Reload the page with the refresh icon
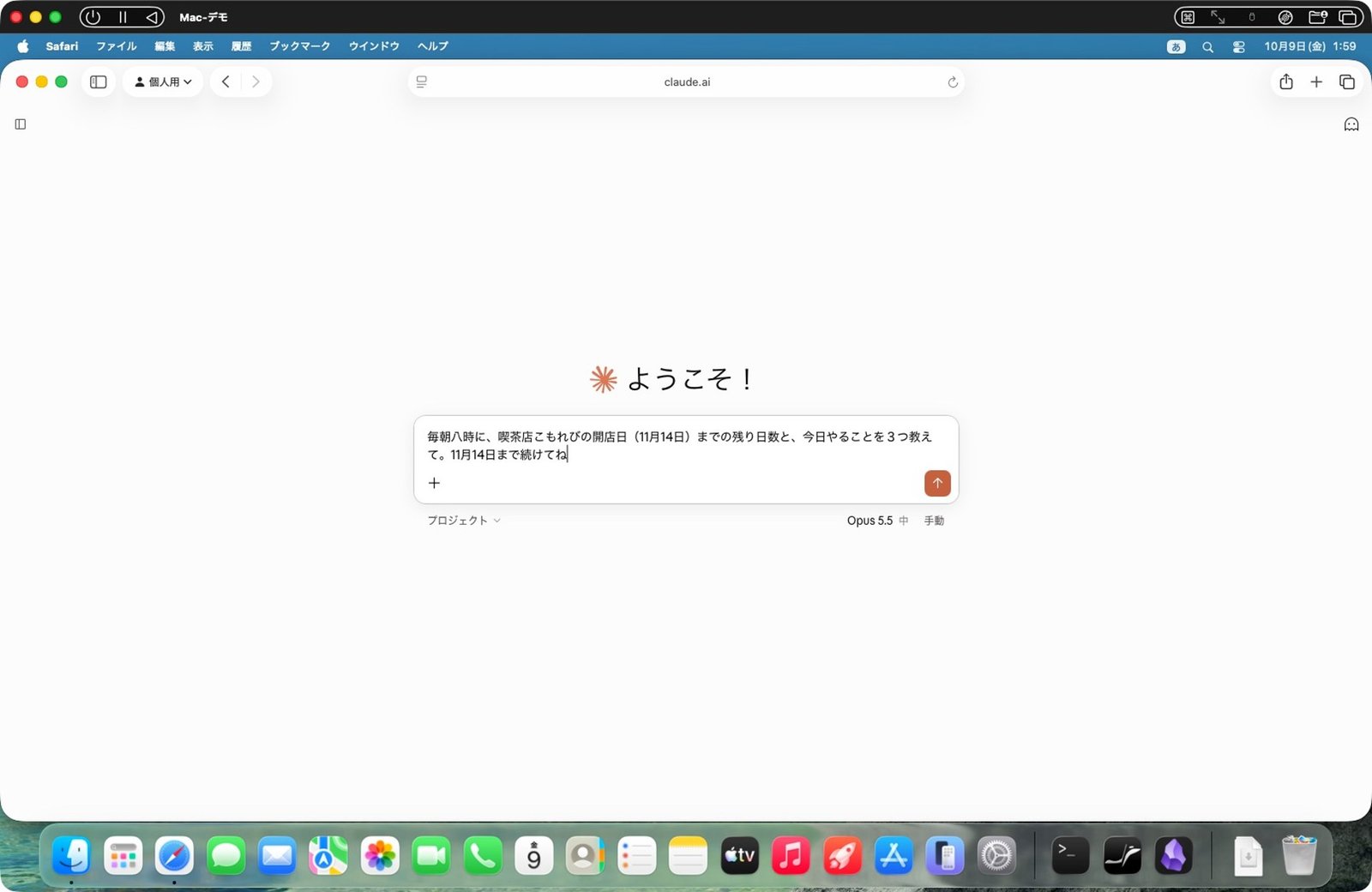Screen dimensions: 1372x892 tap(952, 82)
